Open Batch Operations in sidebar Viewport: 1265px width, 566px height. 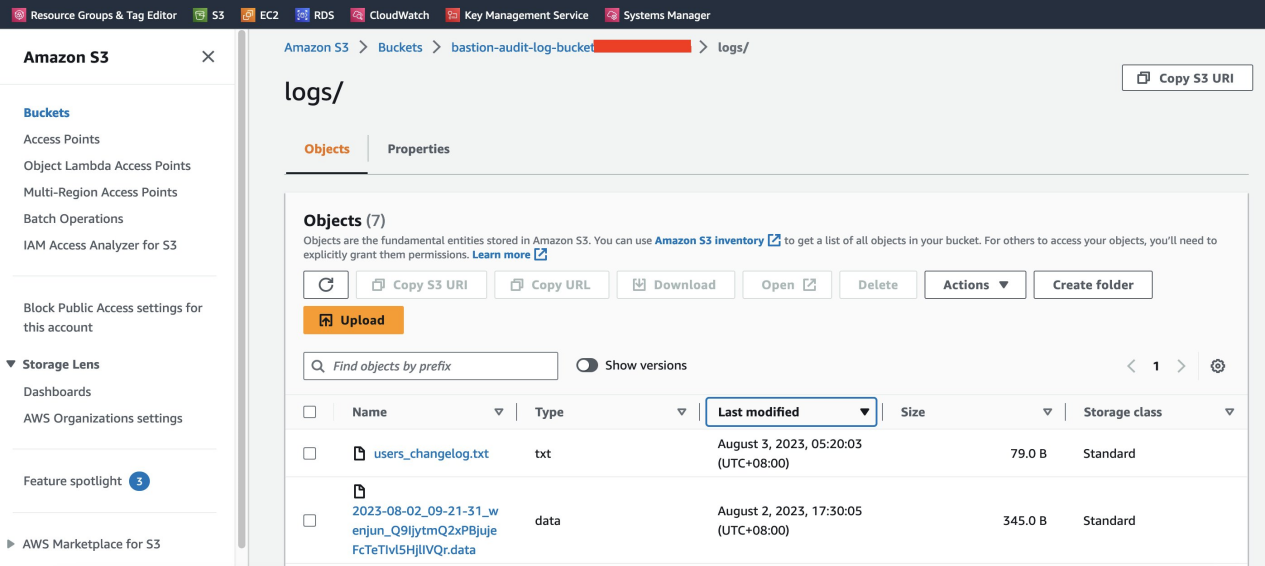coord(74,219)
